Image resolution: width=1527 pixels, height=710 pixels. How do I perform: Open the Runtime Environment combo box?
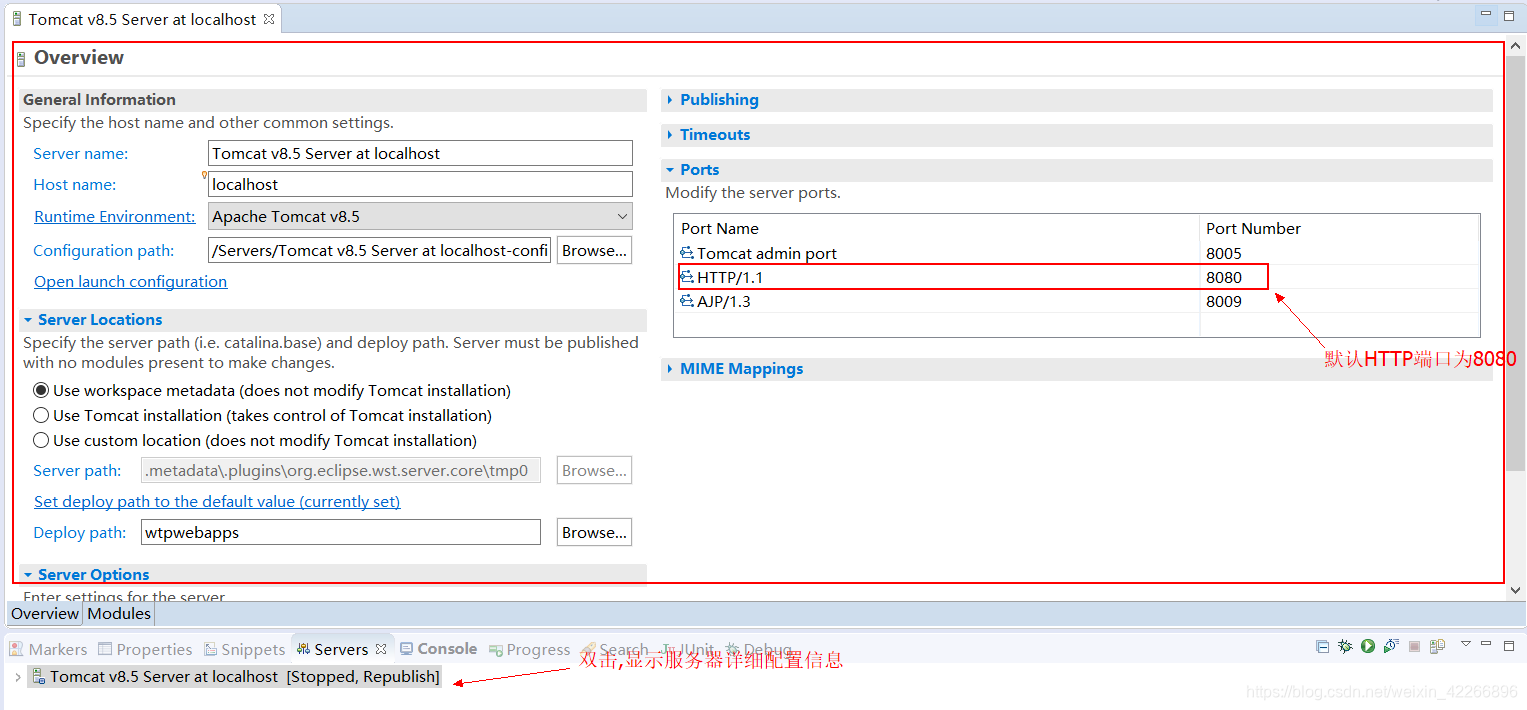pos(421,216)
